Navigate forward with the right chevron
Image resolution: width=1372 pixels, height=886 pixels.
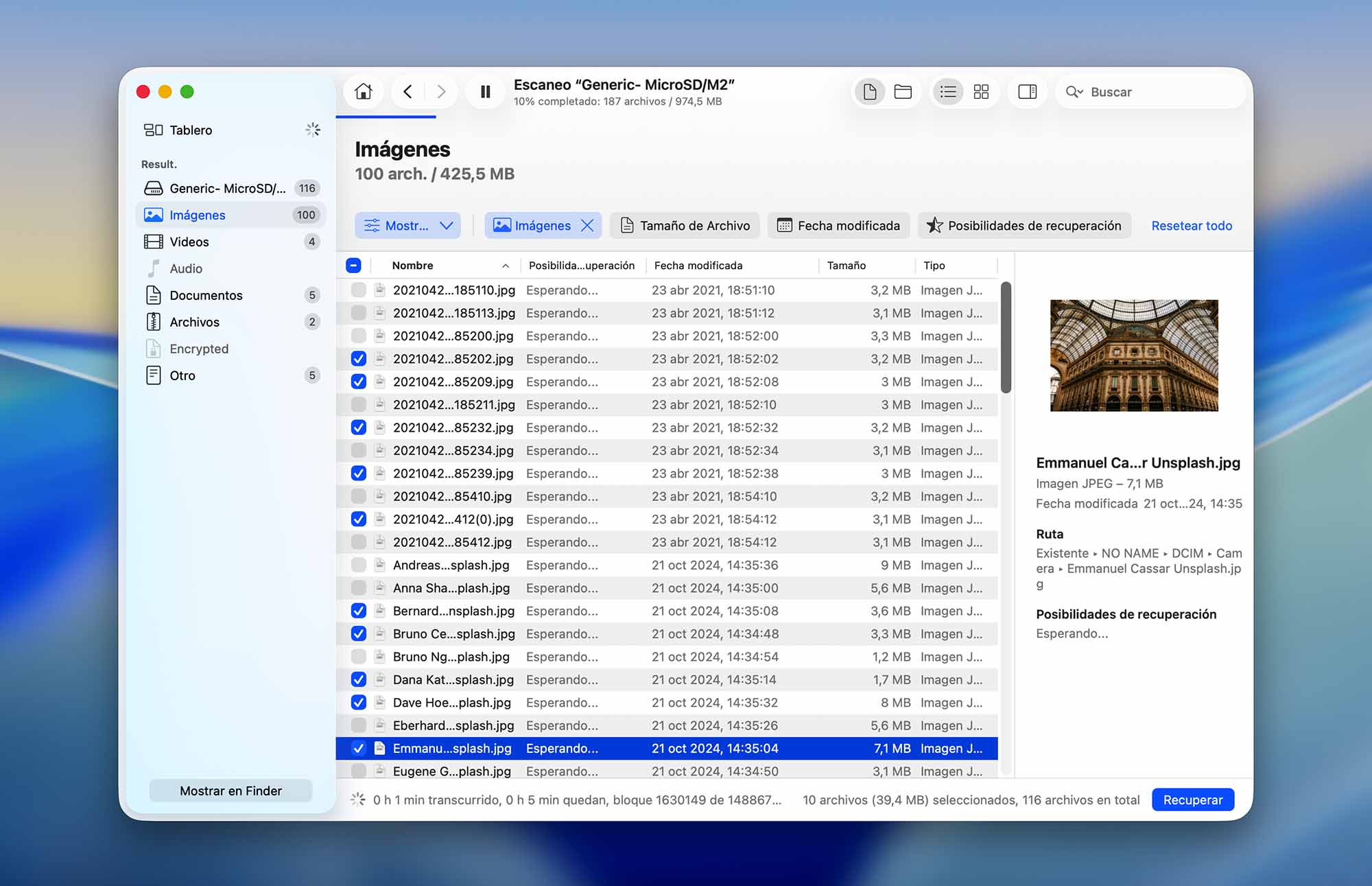(441, 91)
